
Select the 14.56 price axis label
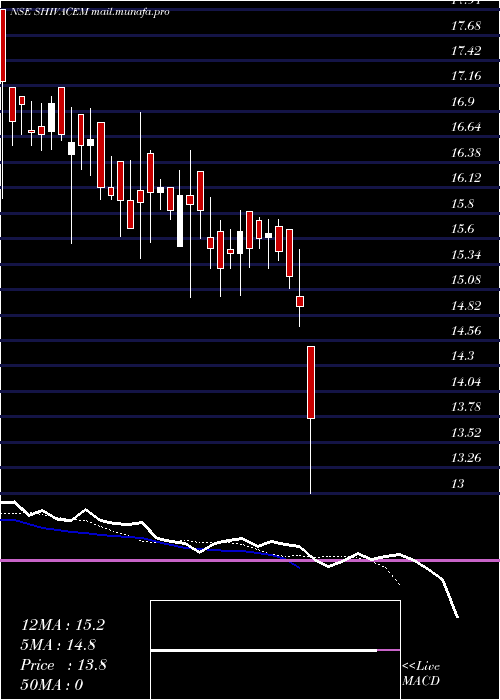coord(466,331)
